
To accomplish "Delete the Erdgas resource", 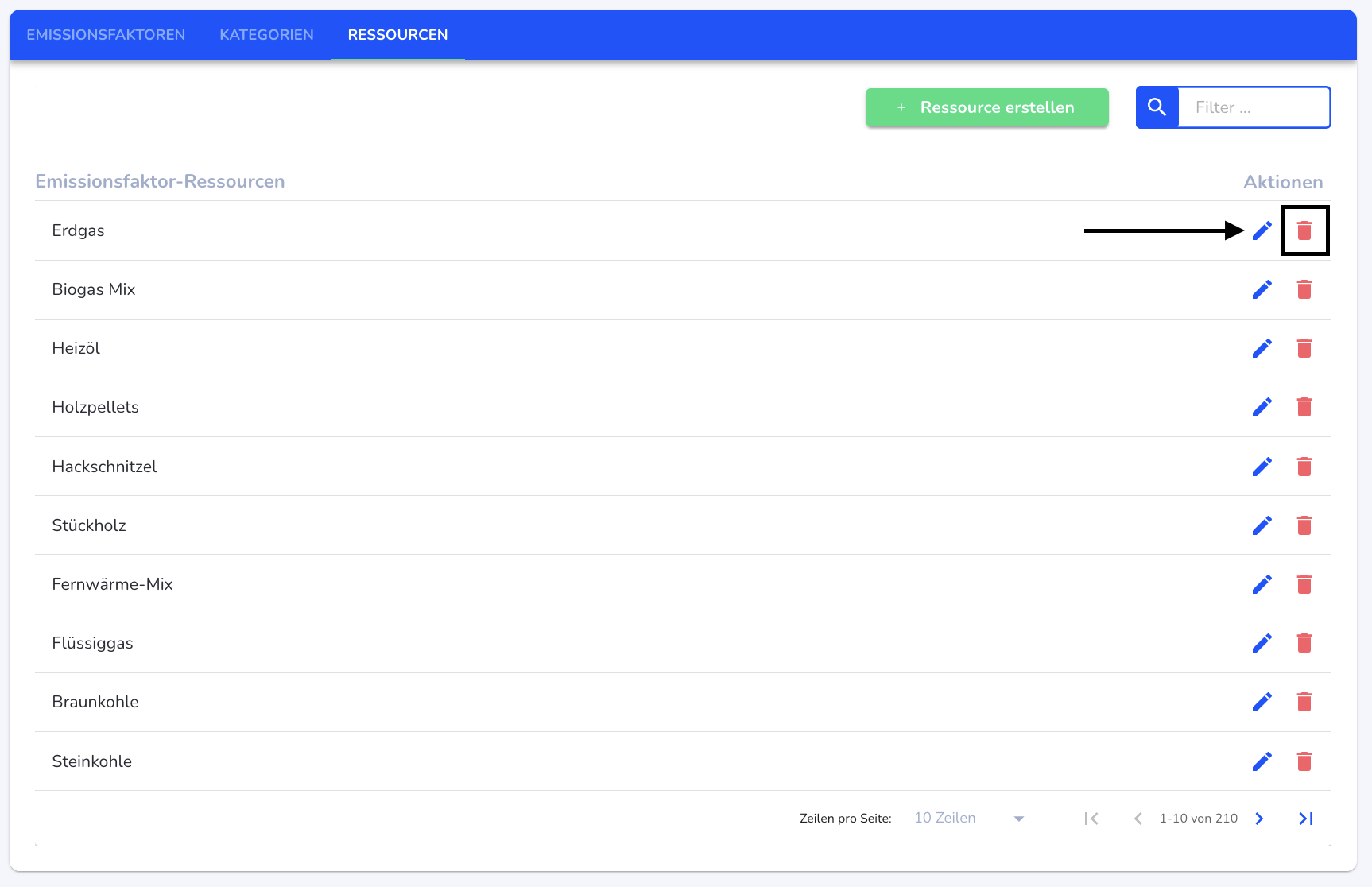I will (x=1304, y=230).
